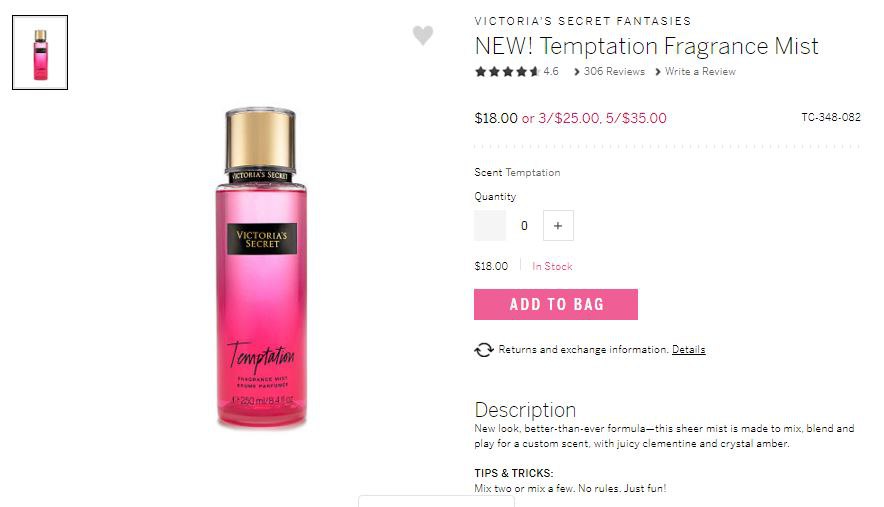Increase quantity with the plus button
The height and width of the screenshot is (507, 884).
click(558, 226)
